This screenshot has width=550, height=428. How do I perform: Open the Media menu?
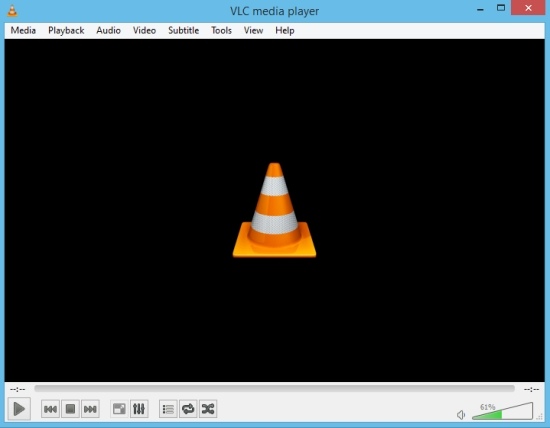[x=23, y=31]
